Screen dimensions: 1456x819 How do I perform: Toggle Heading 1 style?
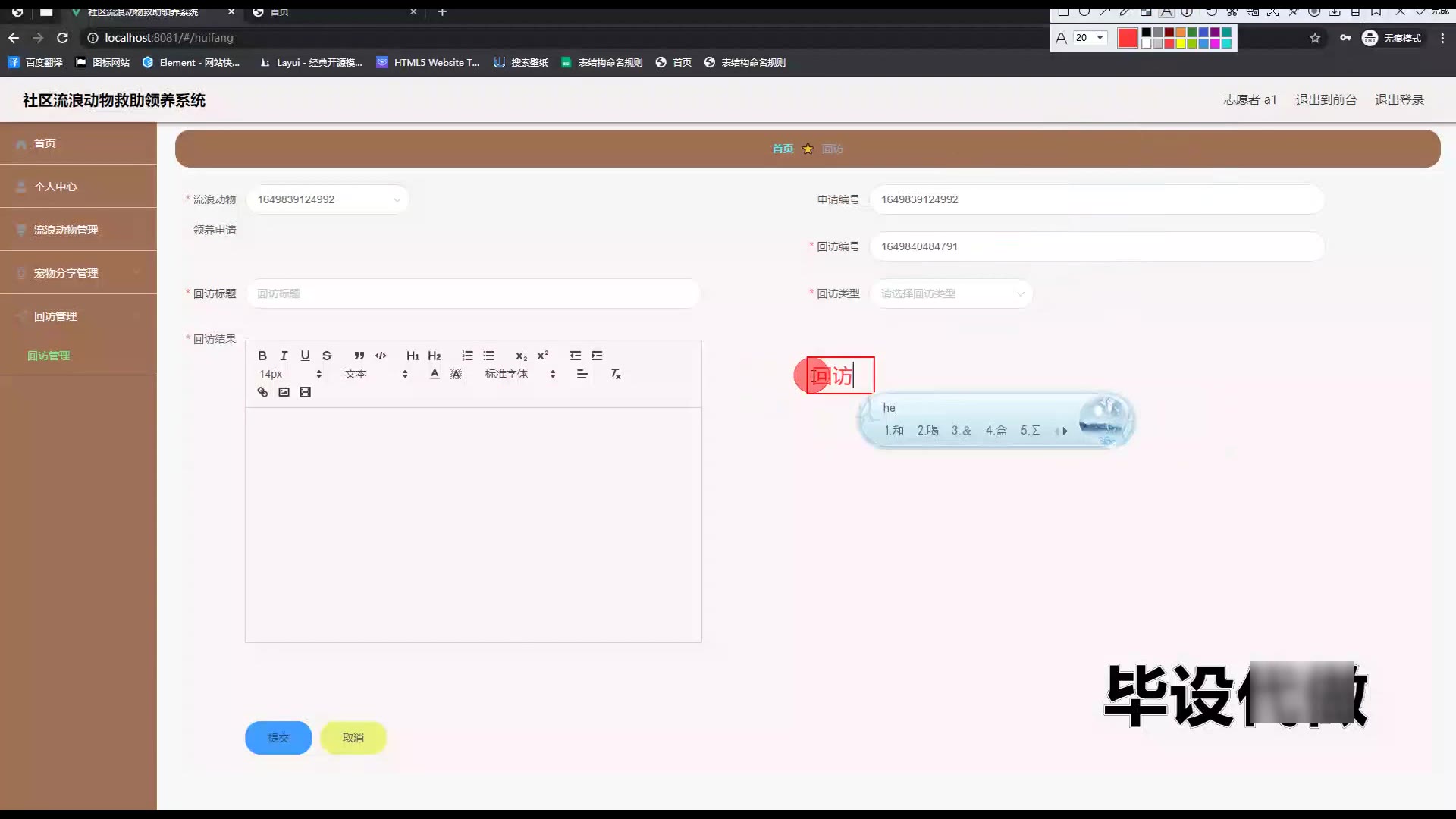pos(413,356)
